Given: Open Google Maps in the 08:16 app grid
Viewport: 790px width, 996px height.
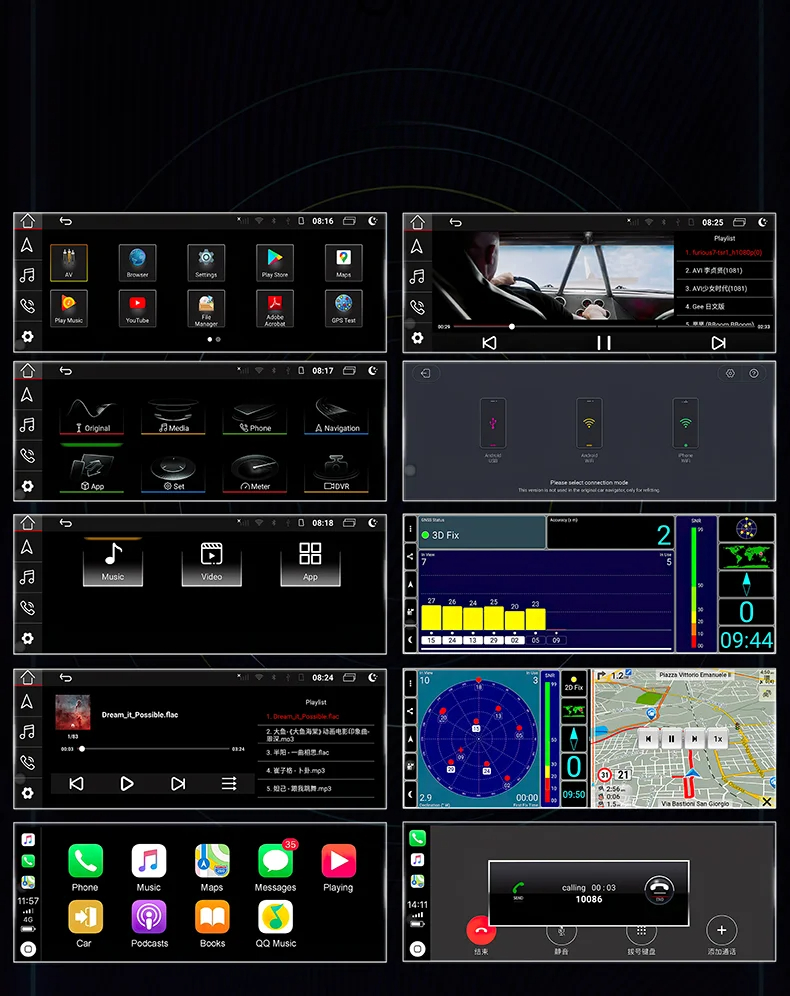Looking at the screenshot, I should click(344, 262).
